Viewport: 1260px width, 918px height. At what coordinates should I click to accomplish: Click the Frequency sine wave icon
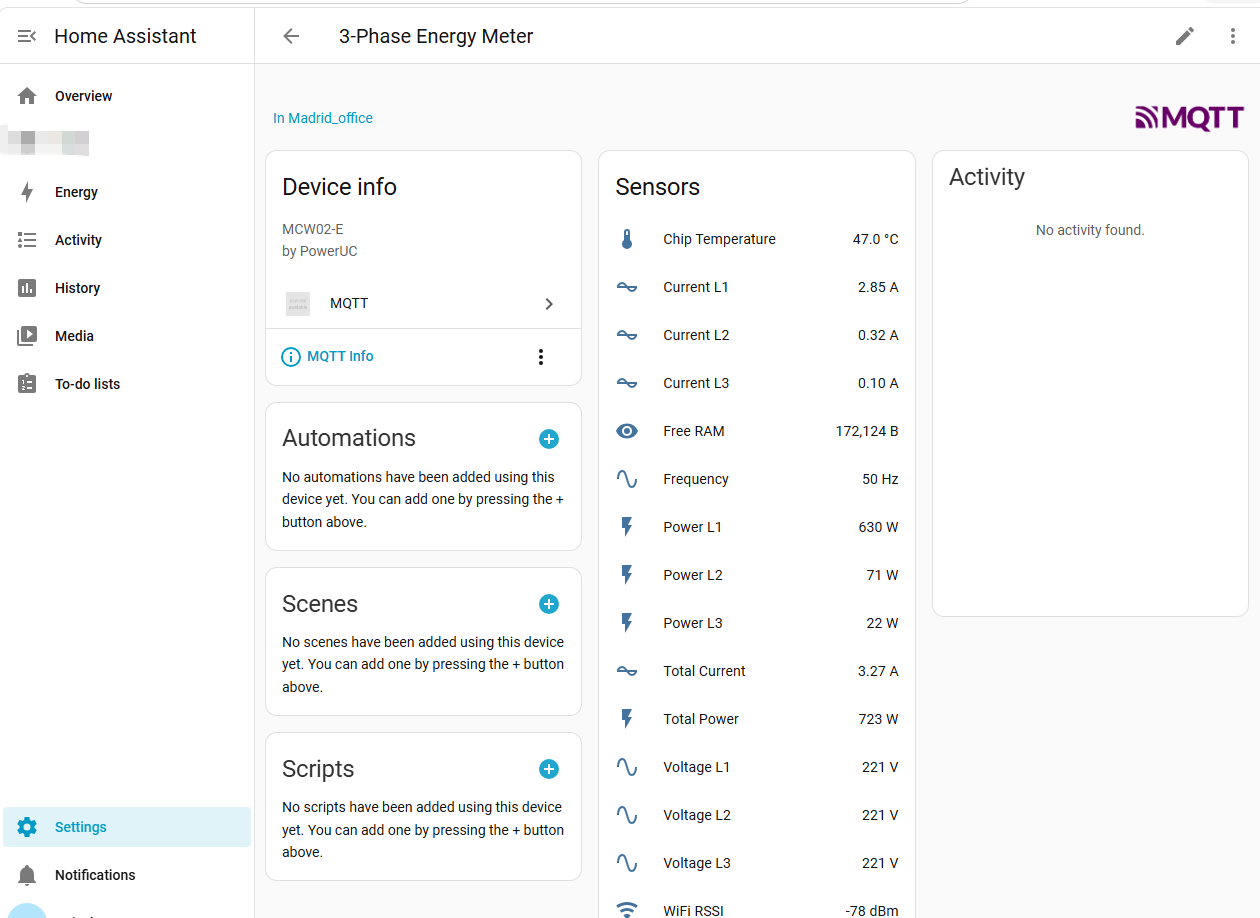(627, 479)
